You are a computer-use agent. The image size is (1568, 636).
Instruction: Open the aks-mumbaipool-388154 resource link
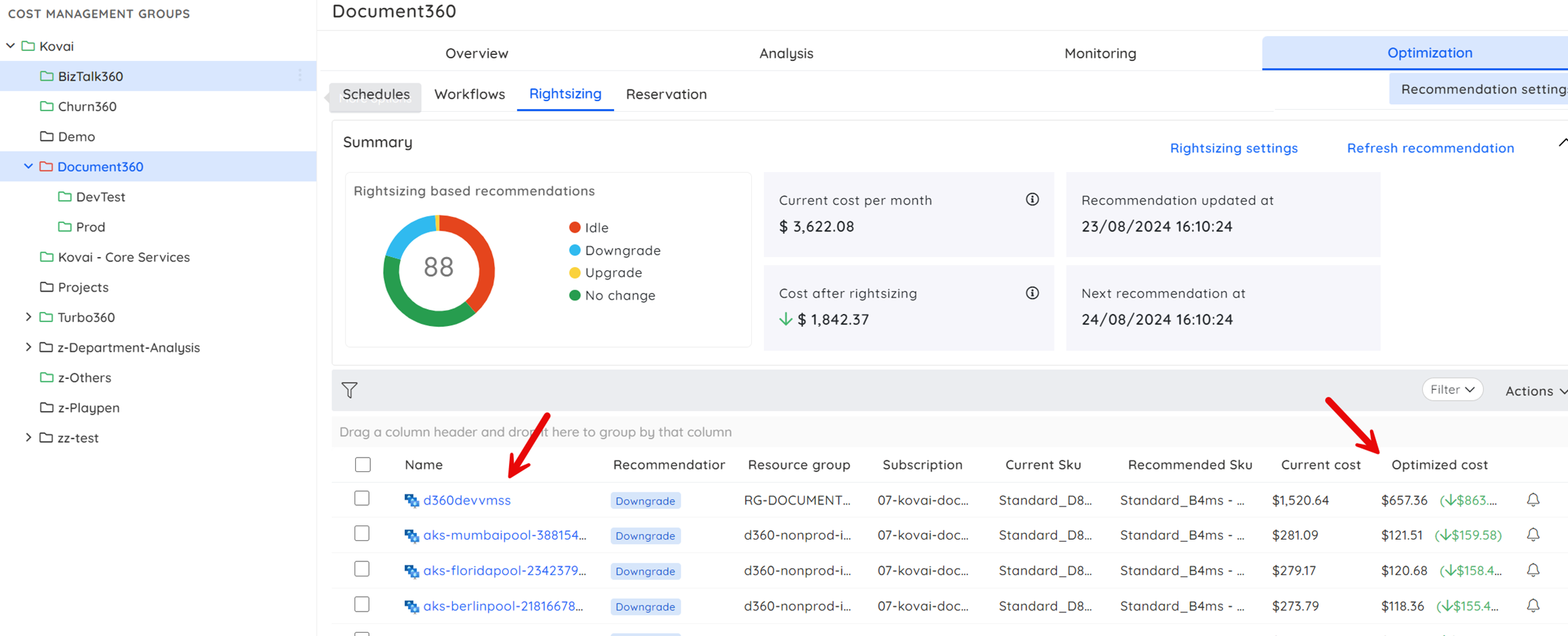(x=504, y=535)
